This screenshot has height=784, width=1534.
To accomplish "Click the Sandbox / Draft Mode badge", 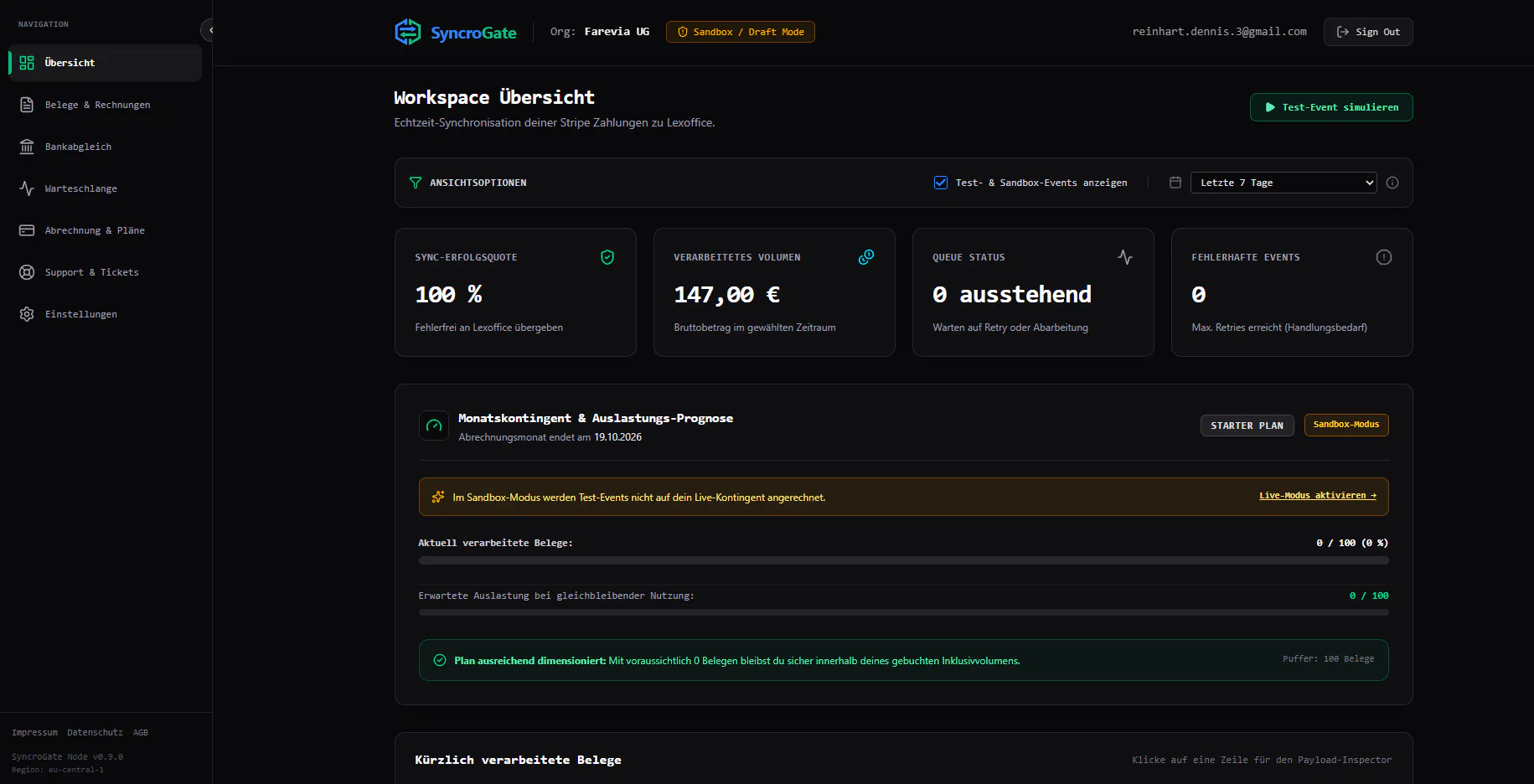I will pos(741,32).
